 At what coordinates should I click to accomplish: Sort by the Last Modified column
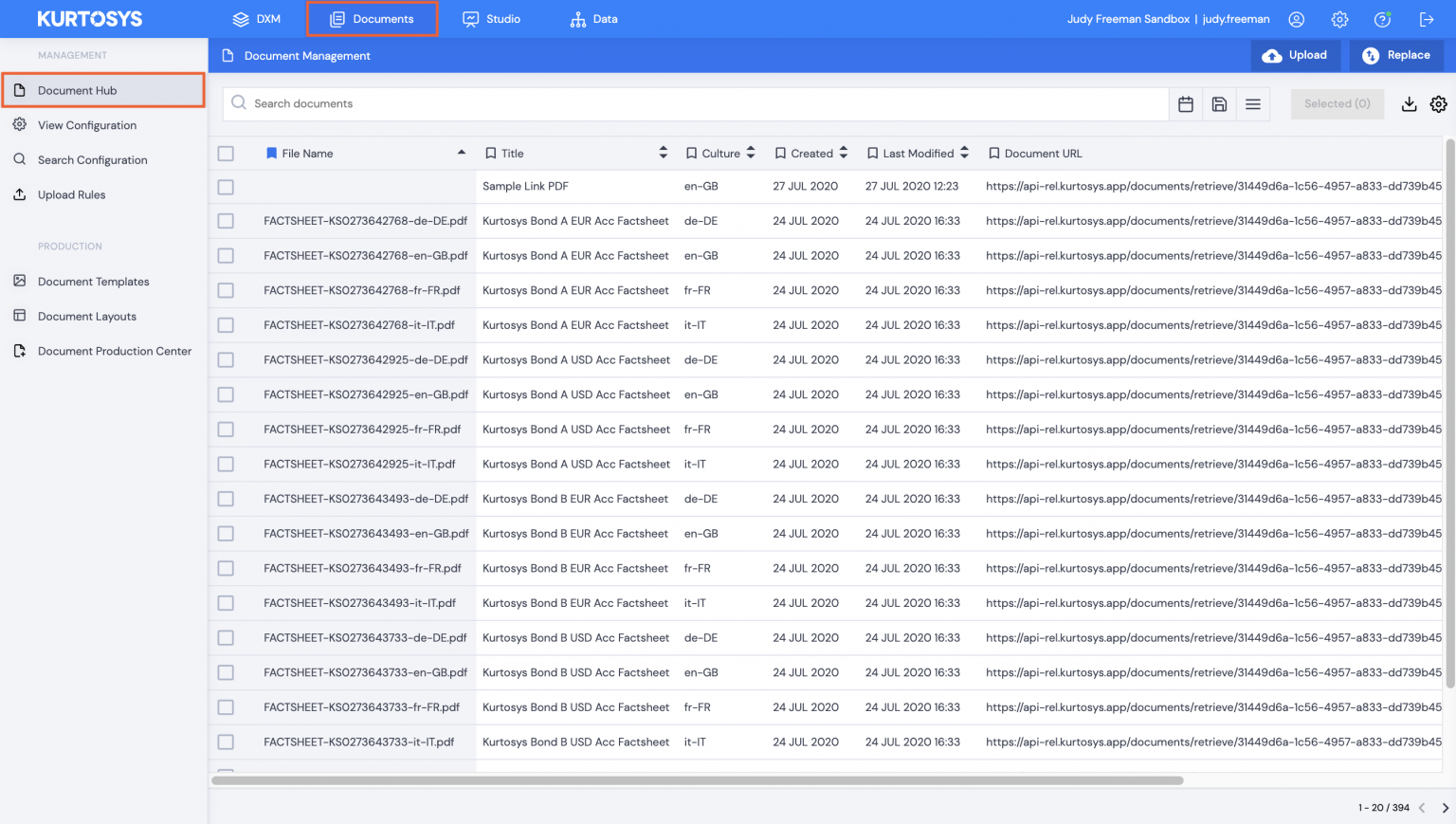(964, 152)
